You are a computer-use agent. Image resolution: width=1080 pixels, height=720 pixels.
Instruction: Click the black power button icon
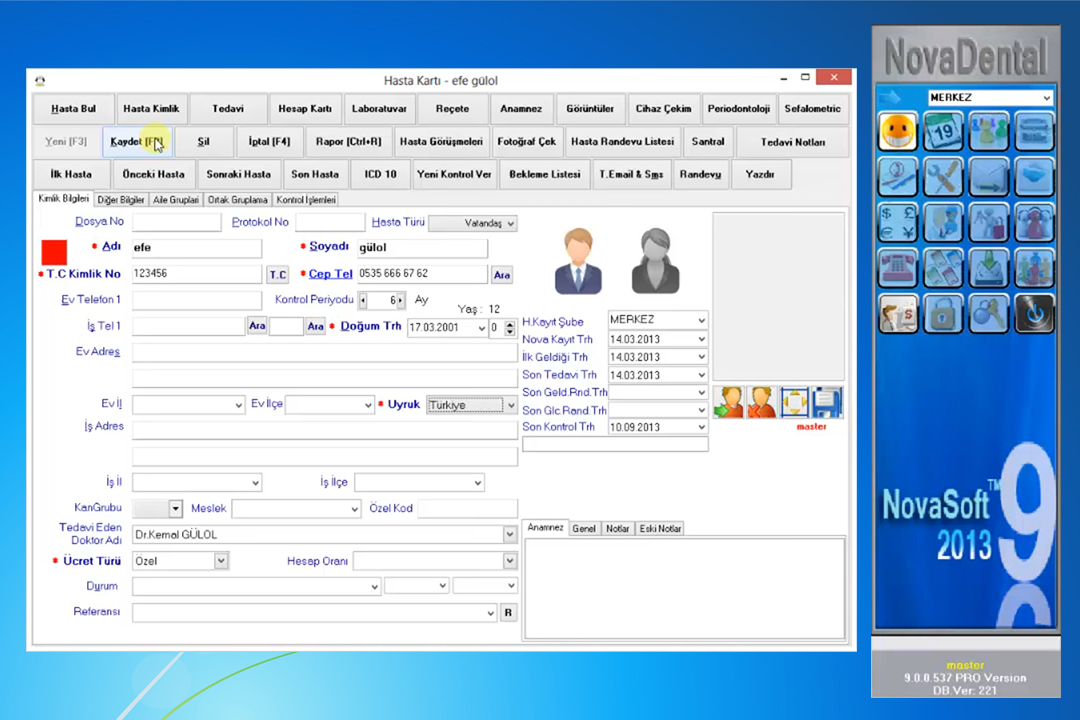(x=1035, y=313)
